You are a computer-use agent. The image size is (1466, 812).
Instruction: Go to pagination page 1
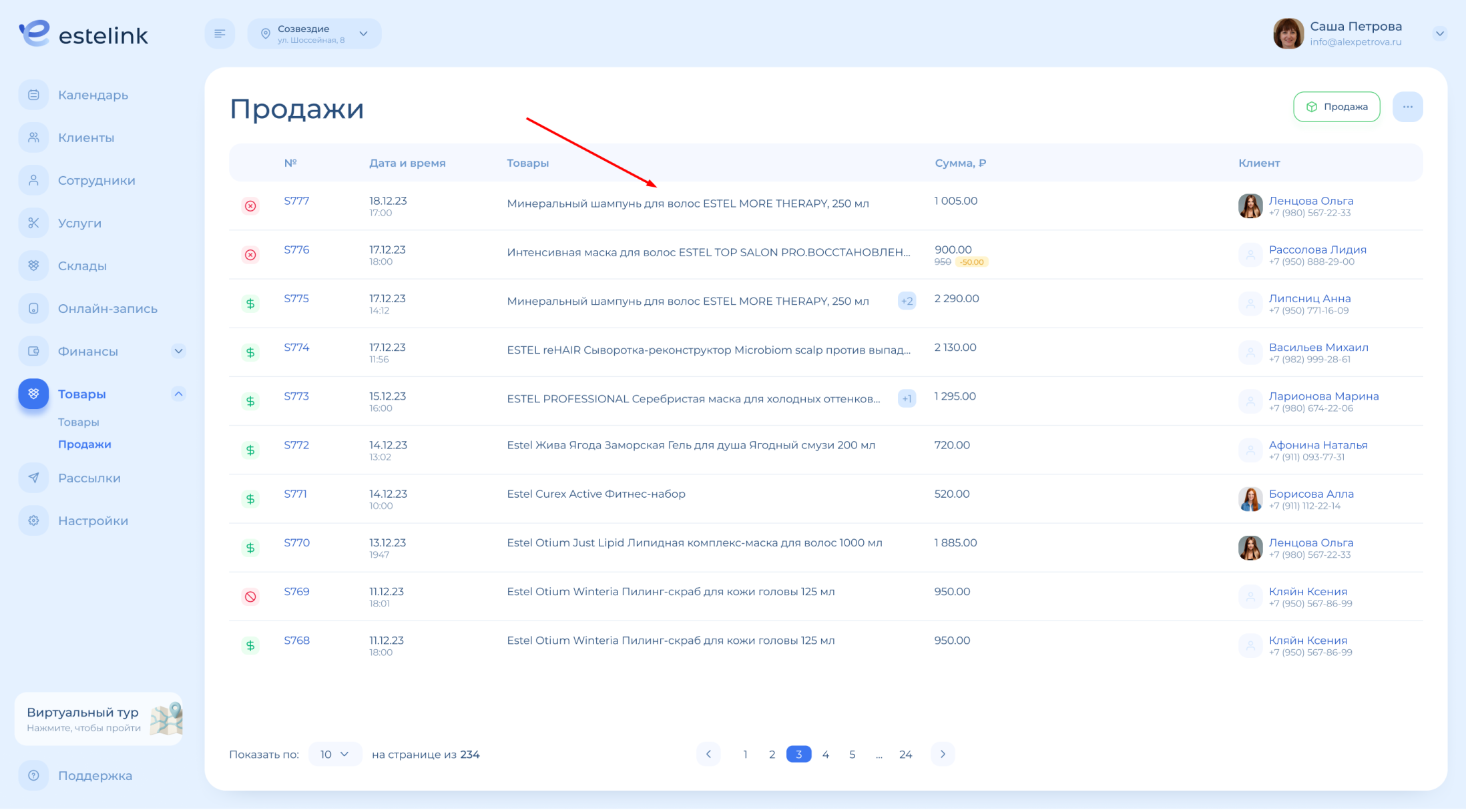745,754
